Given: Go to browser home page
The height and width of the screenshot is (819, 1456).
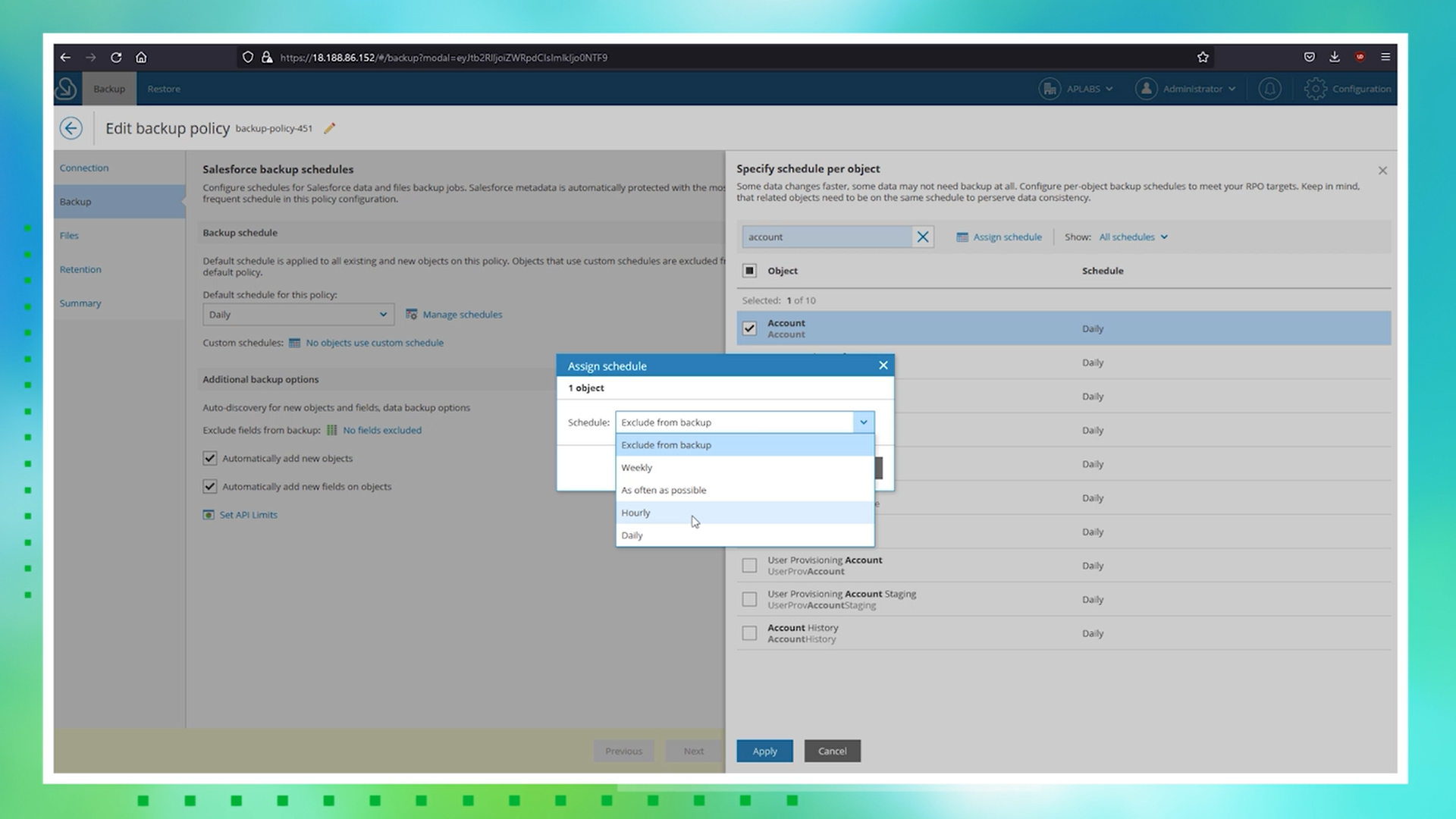Looking at the screenshot, I should tap(141, 57).
